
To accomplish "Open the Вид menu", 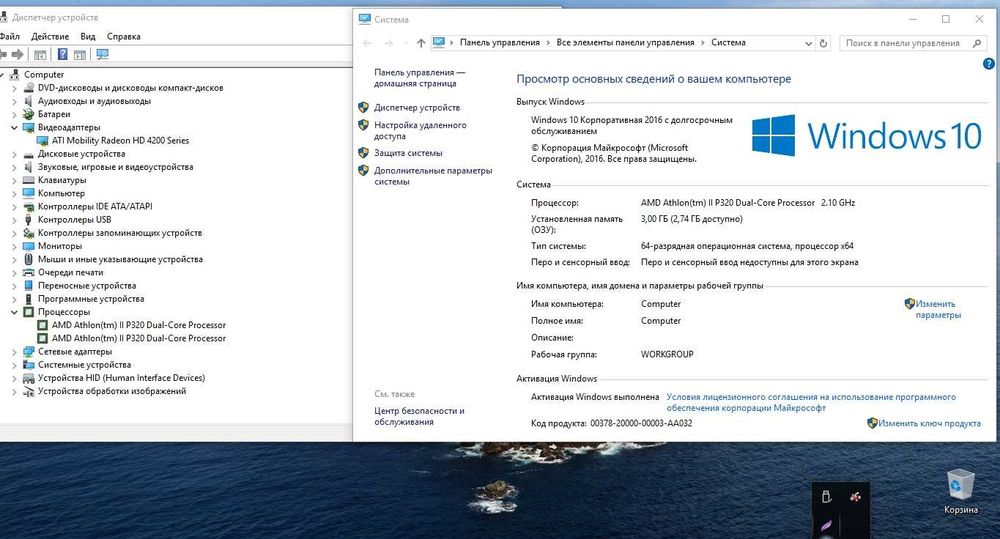I will click(88, 36).
